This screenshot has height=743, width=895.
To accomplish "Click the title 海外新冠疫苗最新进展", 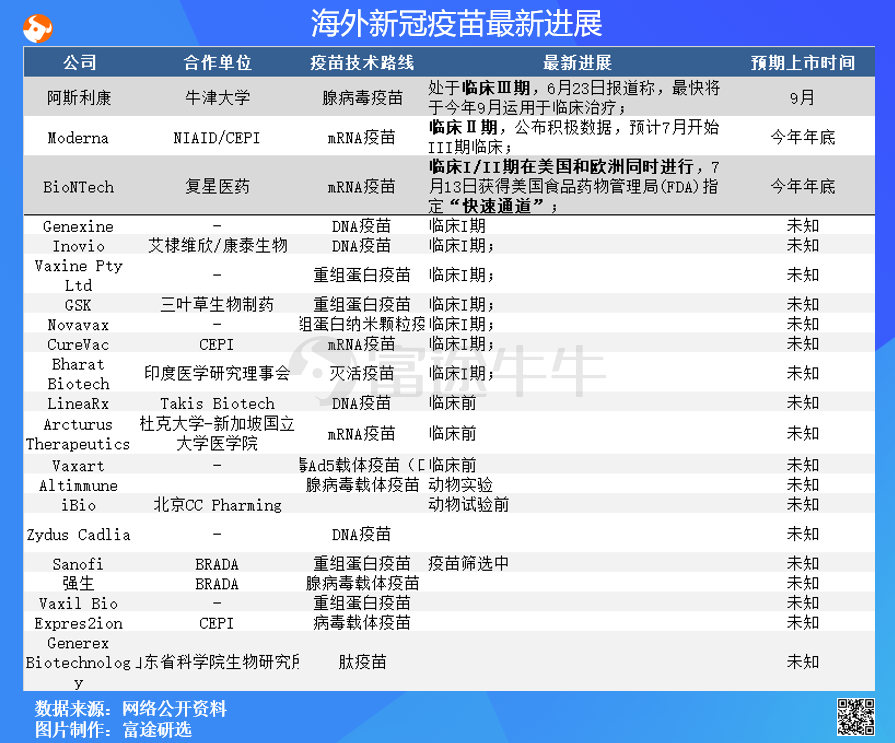I will (456, 23).
